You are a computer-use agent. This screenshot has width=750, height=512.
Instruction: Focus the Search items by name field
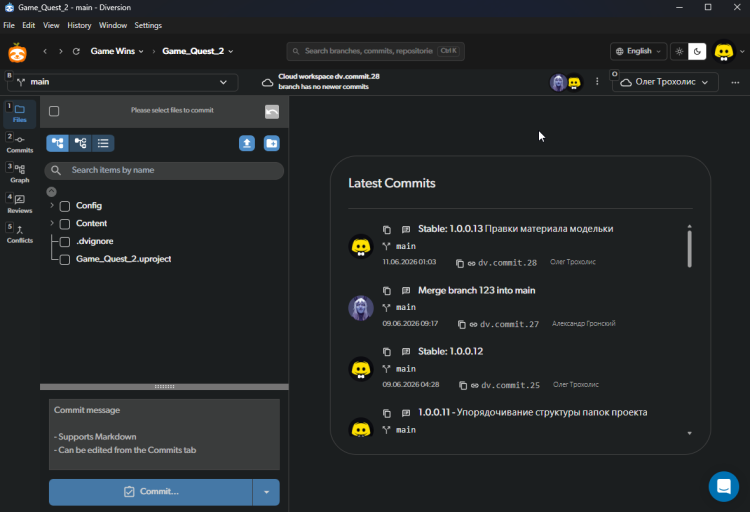(164, 171)
